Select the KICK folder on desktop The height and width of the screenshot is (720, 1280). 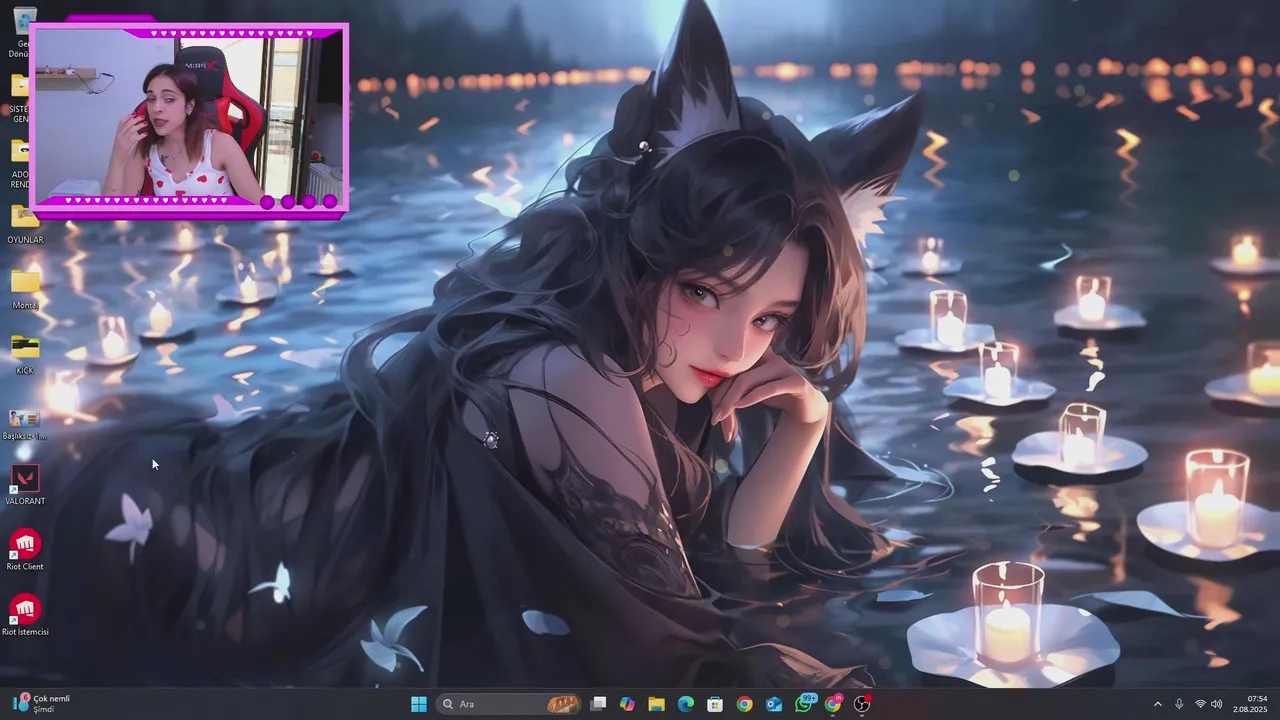click(25, 353)
